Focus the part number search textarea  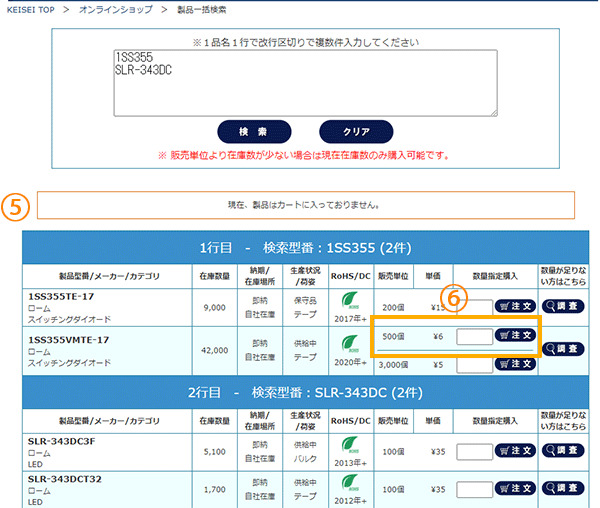tap(305, 83)
